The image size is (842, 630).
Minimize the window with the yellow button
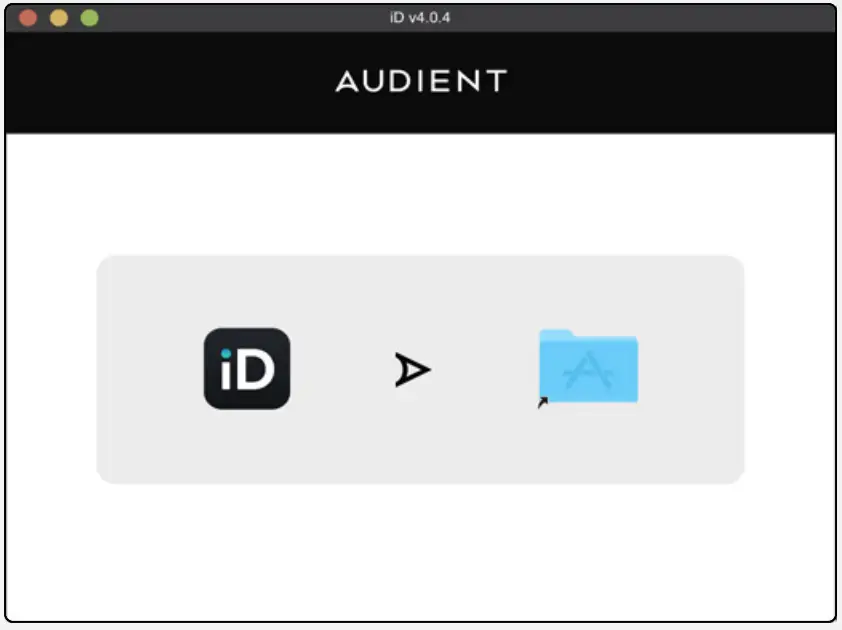coord(59,18)
